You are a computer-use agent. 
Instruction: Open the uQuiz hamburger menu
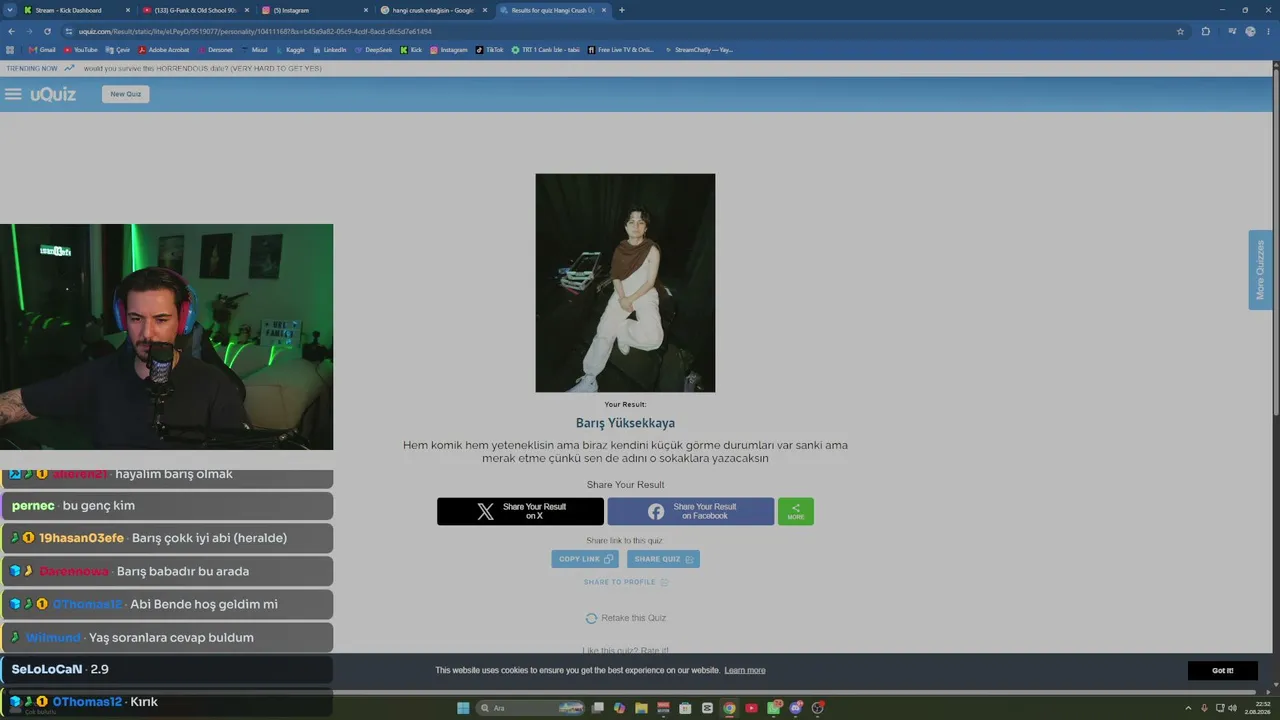(13, 94)
